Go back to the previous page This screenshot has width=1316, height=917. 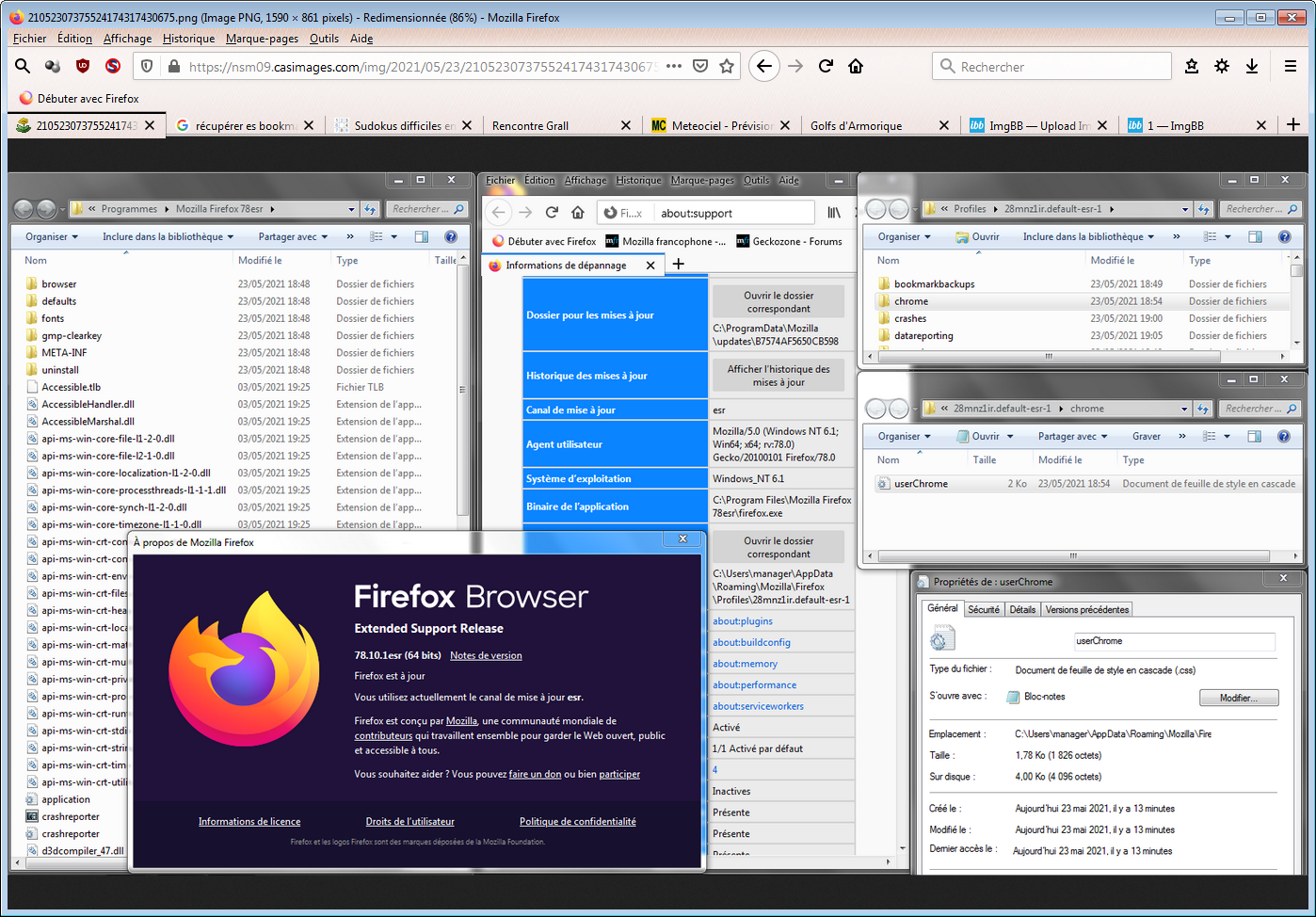tap(764, 66)
